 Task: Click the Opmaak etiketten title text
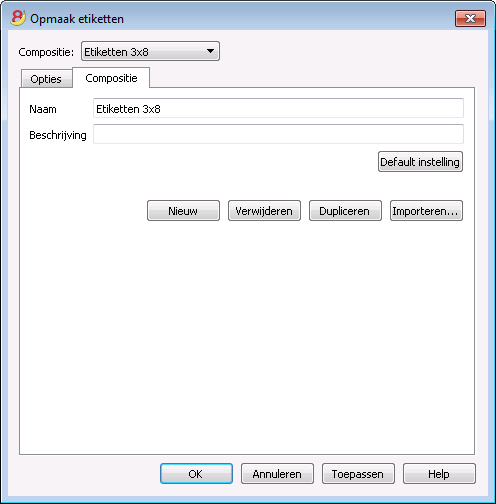[77, 19]
